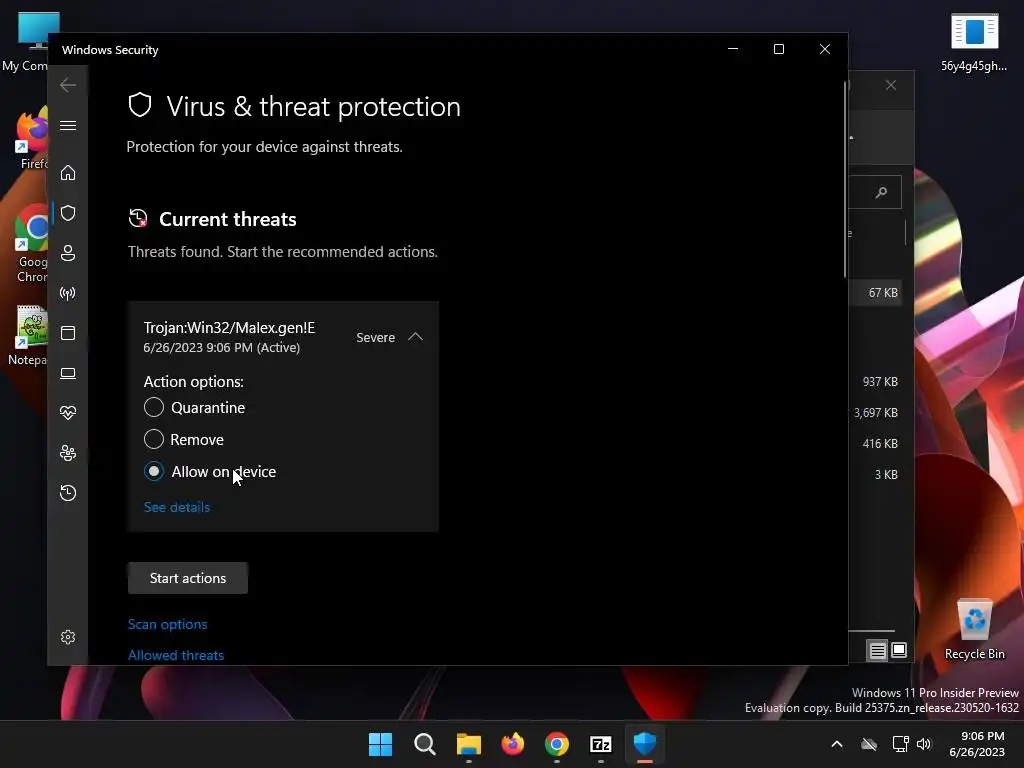This screenshot has height=768, width=1024.
Task: Select the My Computer desktop icon
Action: coord(26,42)
